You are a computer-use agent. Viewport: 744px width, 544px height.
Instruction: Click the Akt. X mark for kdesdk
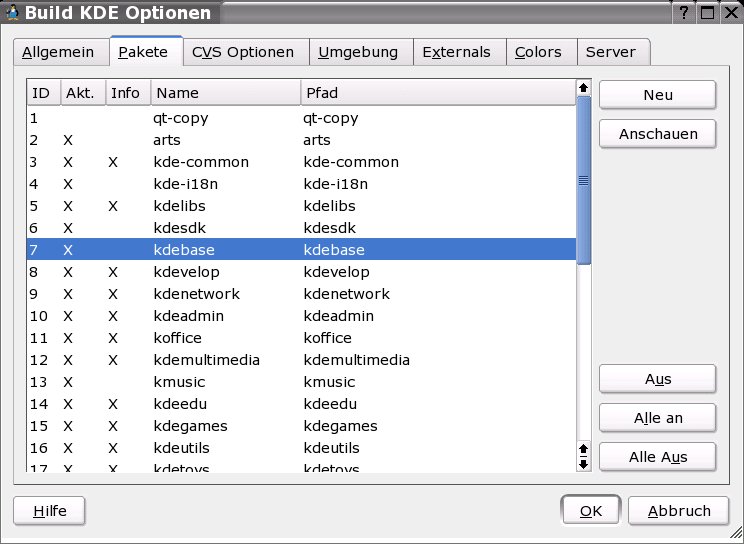tap(68, 228)
